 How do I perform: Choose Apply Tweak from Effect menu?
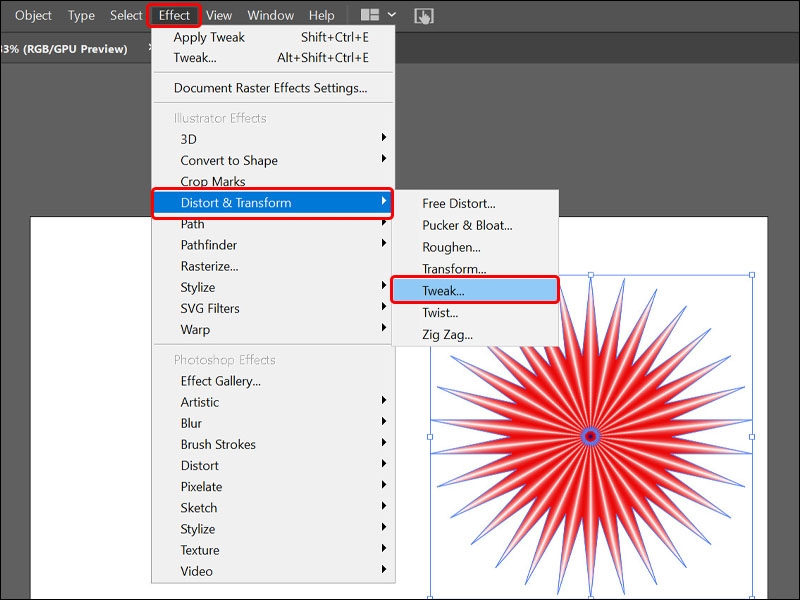tap(273, 37)
